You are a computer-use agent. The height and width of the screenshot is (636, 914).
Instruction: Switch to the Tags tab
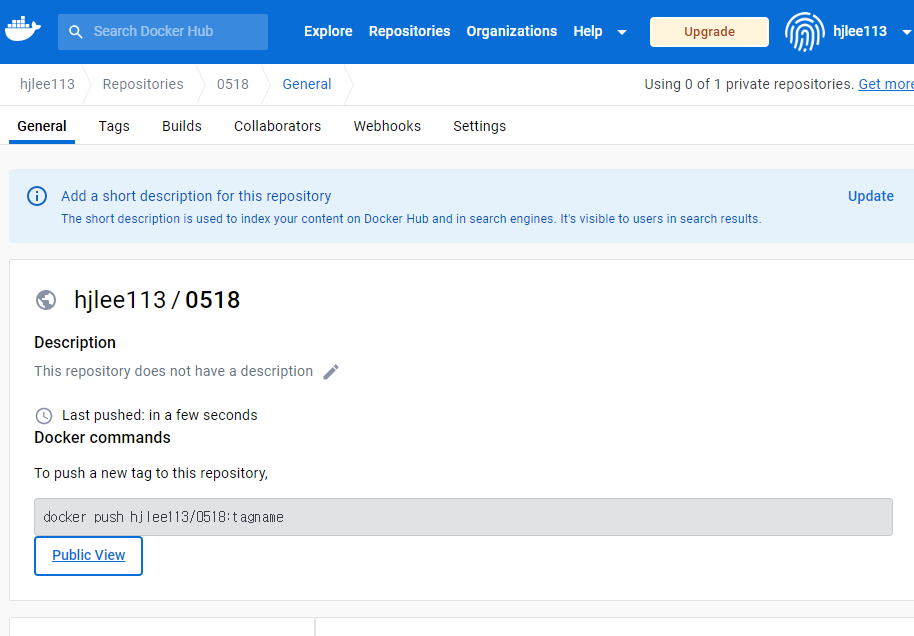point(114,126)
